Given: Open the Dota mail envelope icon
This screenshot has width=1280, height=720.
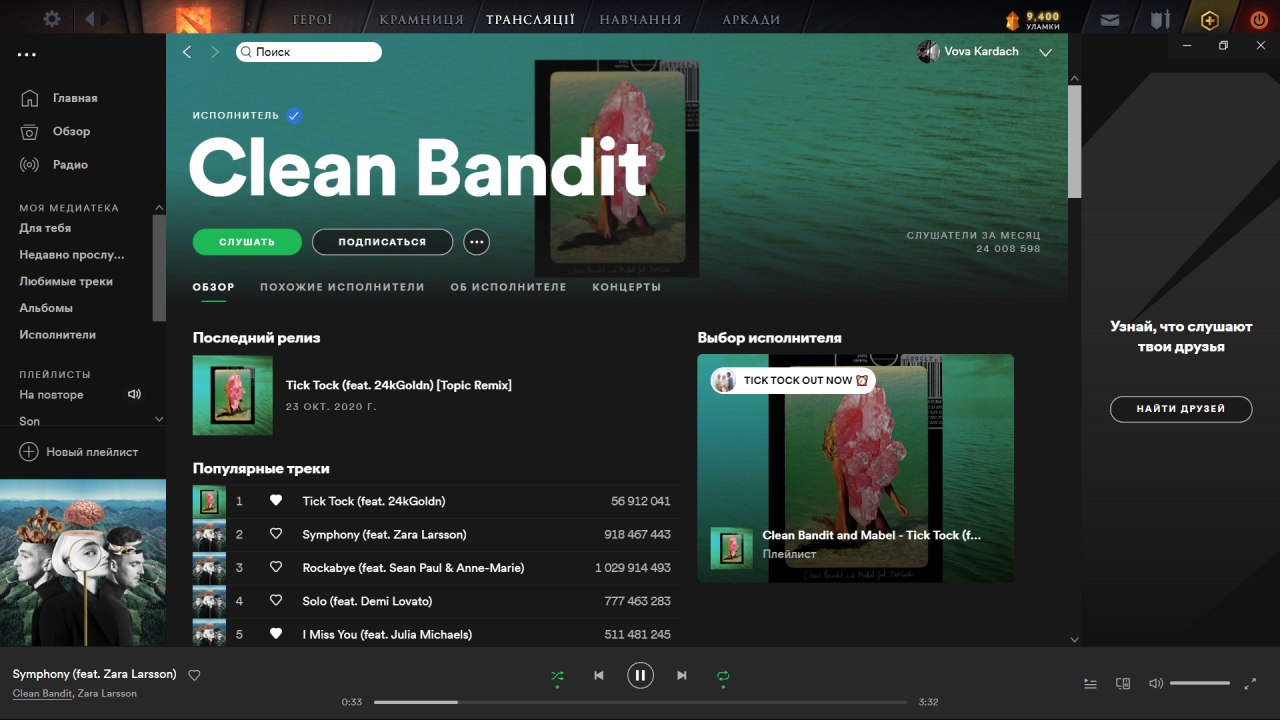Looking at the screenshot, I should click(1110, 19).
